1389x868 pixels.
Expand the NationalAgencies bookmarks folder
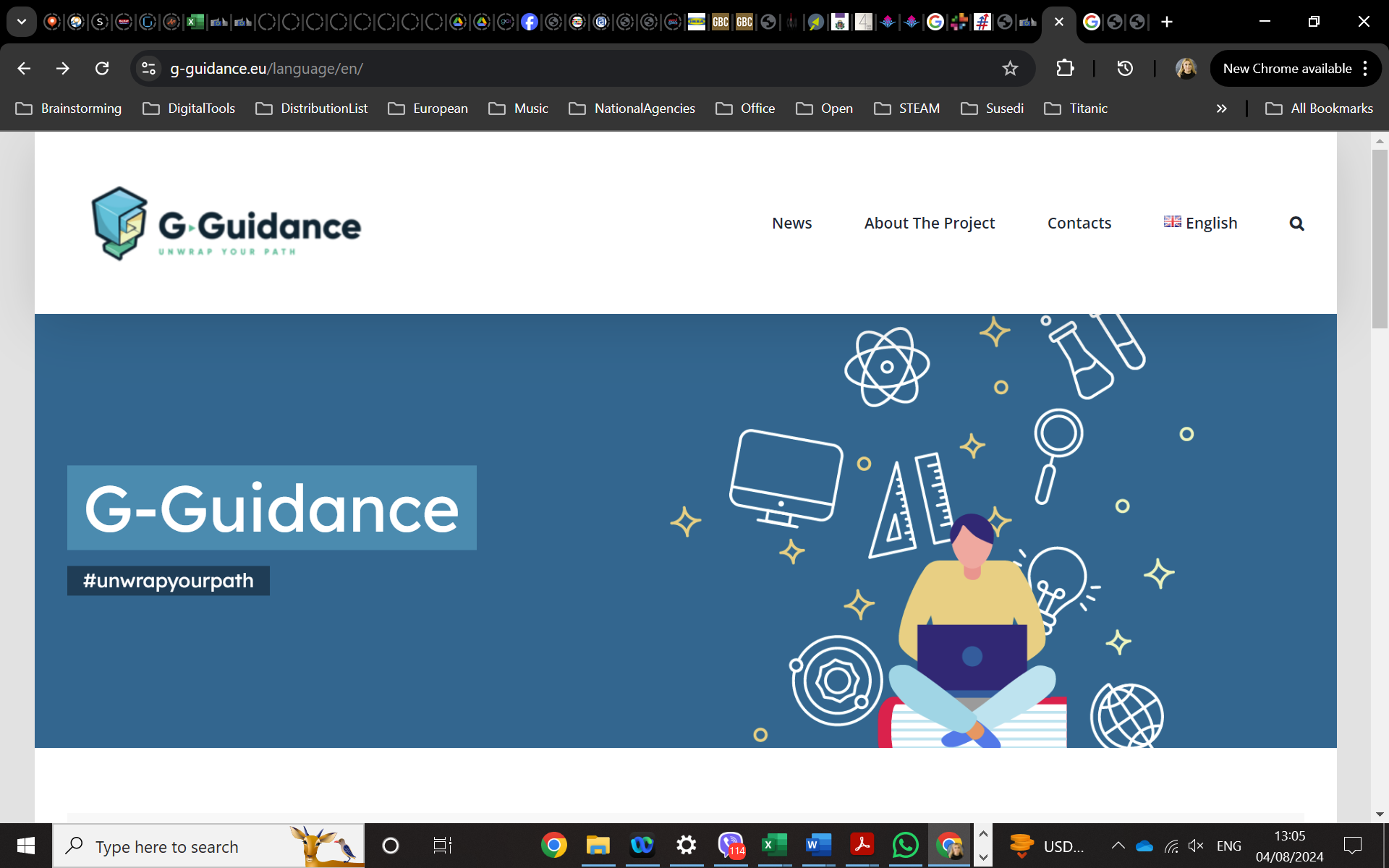pyautogui.click(x=632, y=109)
